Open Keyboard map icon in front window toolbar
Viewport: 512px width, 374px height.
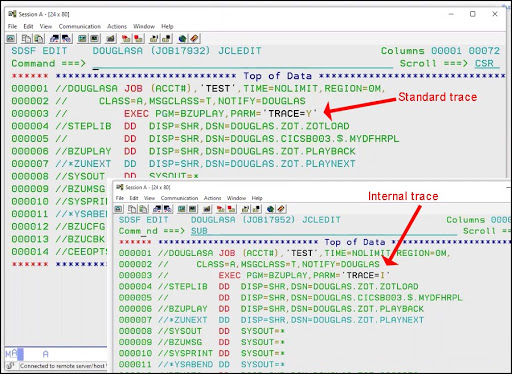(207, 209)
